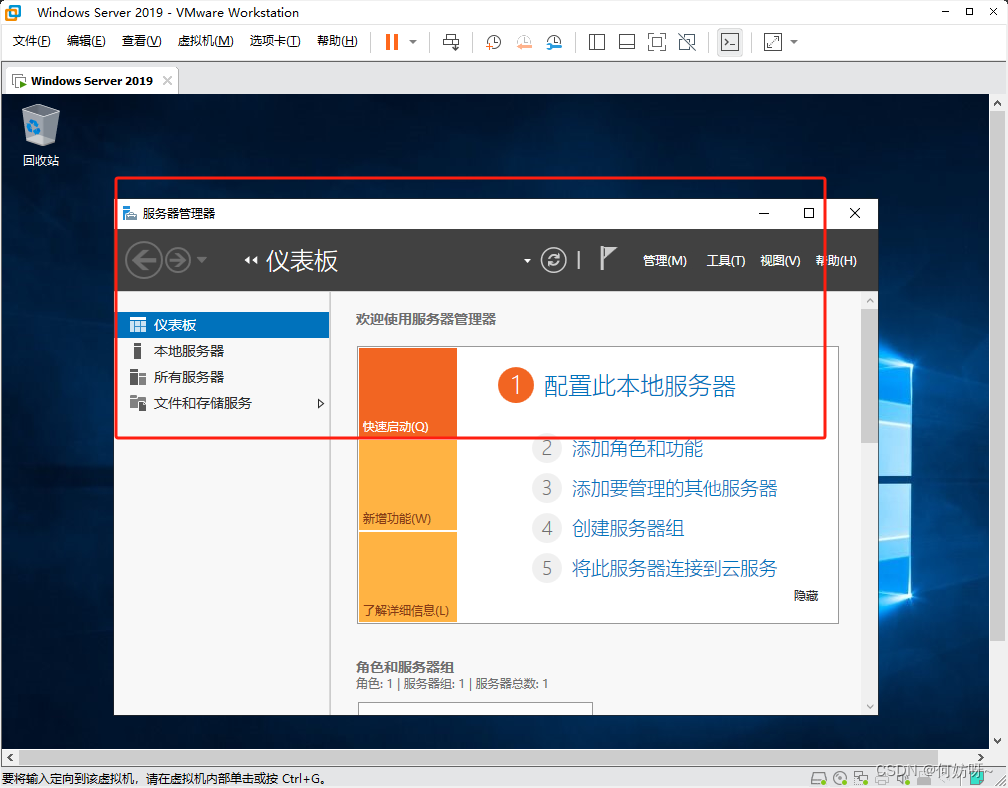
Task: Click the VMware Workstation title bar logo
Action: coord(13,12)
